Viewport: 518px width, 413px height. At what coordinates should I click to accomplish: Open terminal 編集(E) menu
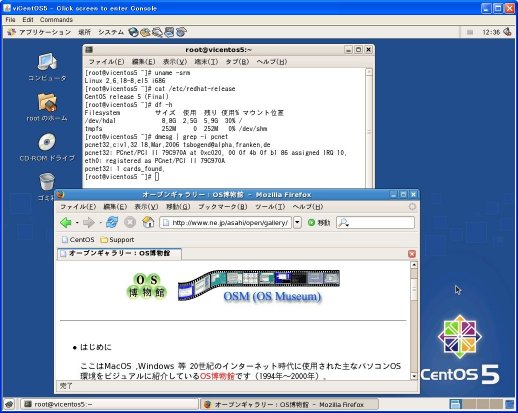(143, 62)
